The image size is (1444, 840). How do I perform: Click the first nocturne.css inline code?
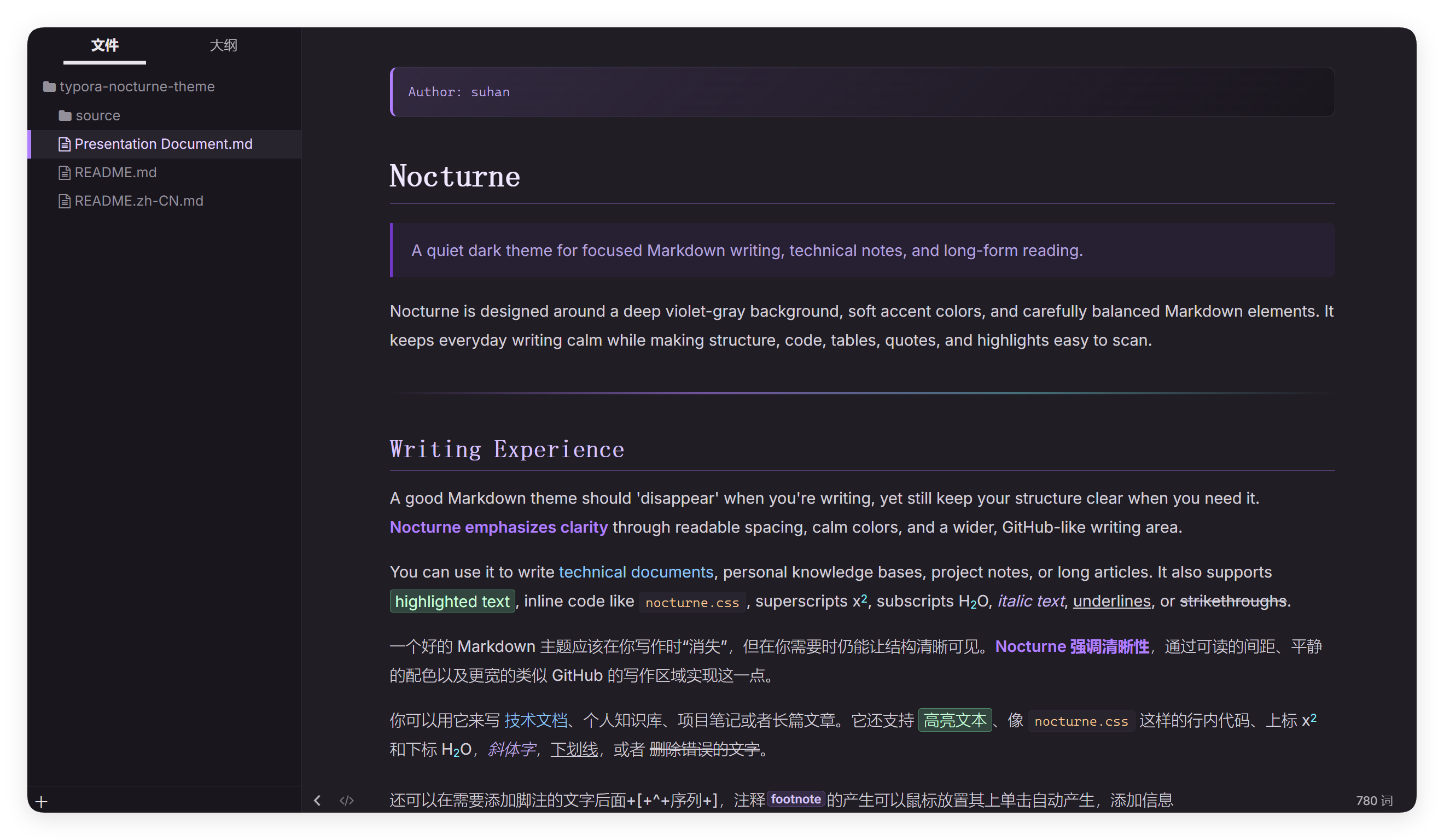692,603
